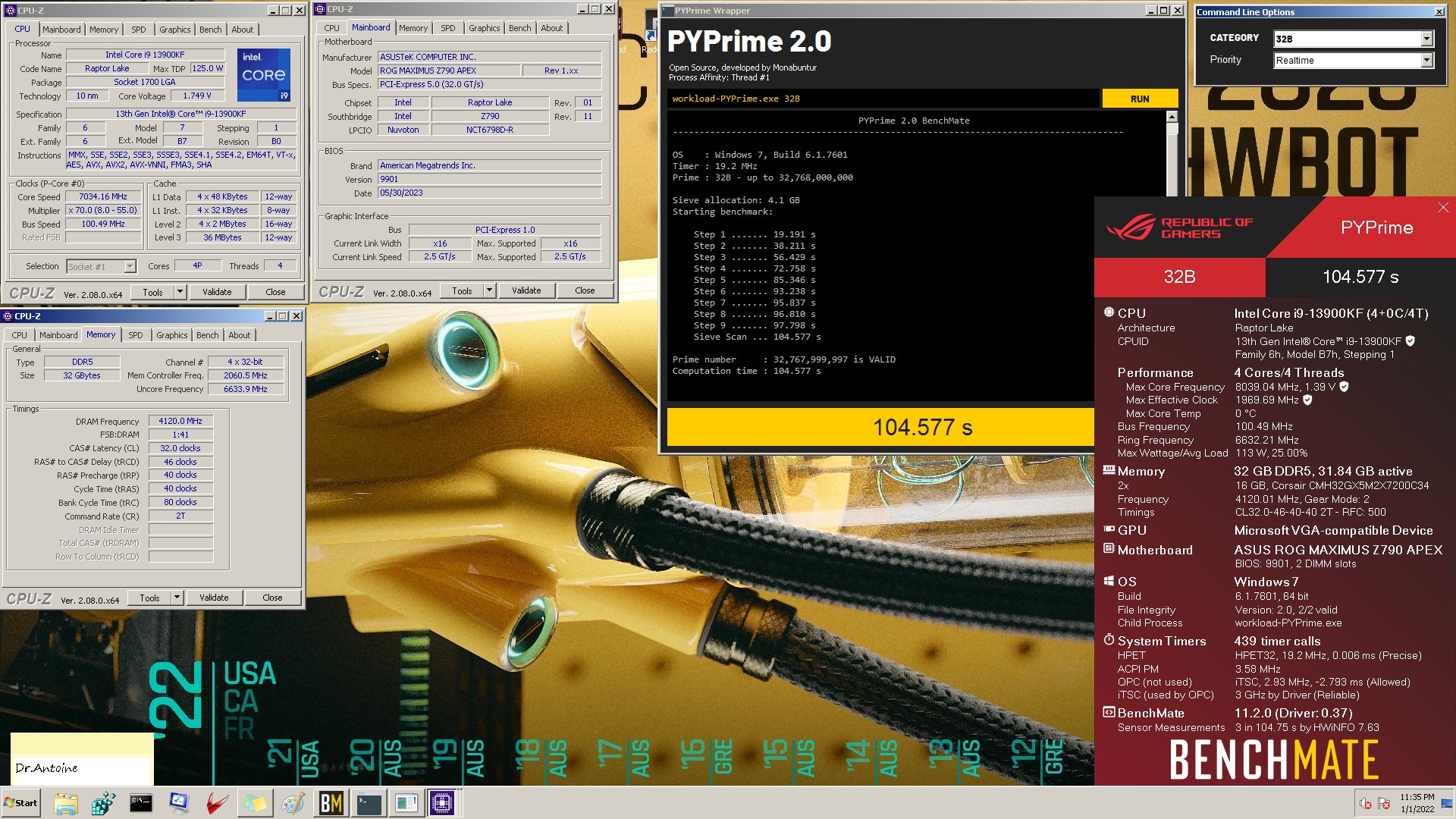Screen dimensions: 1456x819
Task: Click the Model field ROG MAXIMUS Z790 APEX
Action: point(449,71)
